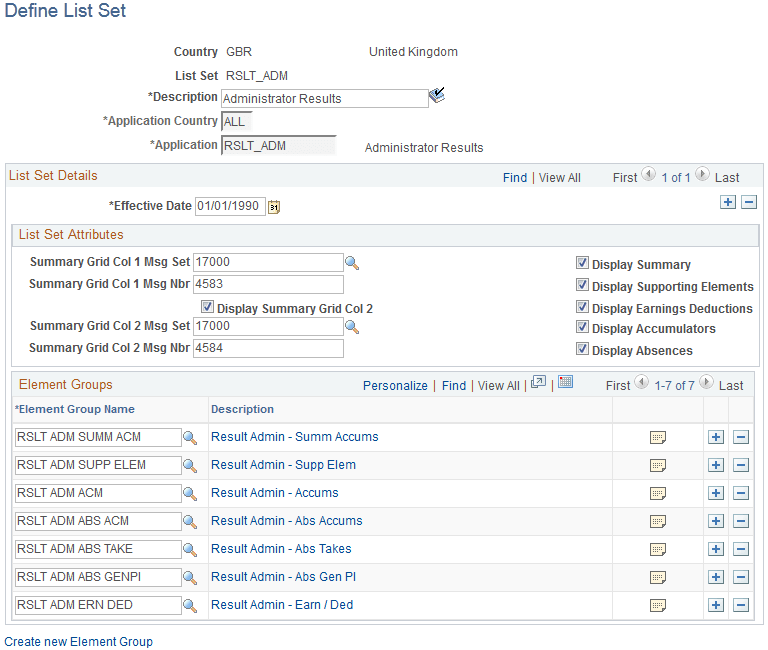
Task: Go to previous List Set Details row
Action: (648, 174)
